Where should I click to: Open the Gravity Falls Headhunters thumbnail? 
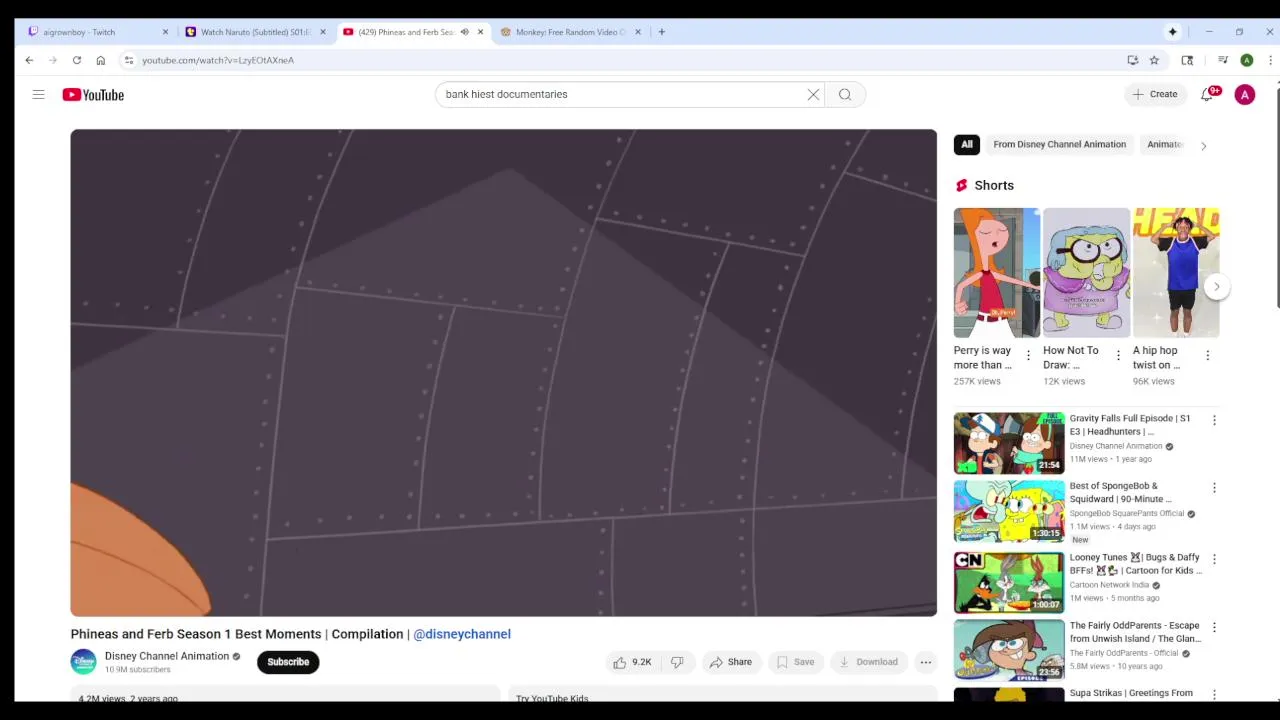(1009, 443)
